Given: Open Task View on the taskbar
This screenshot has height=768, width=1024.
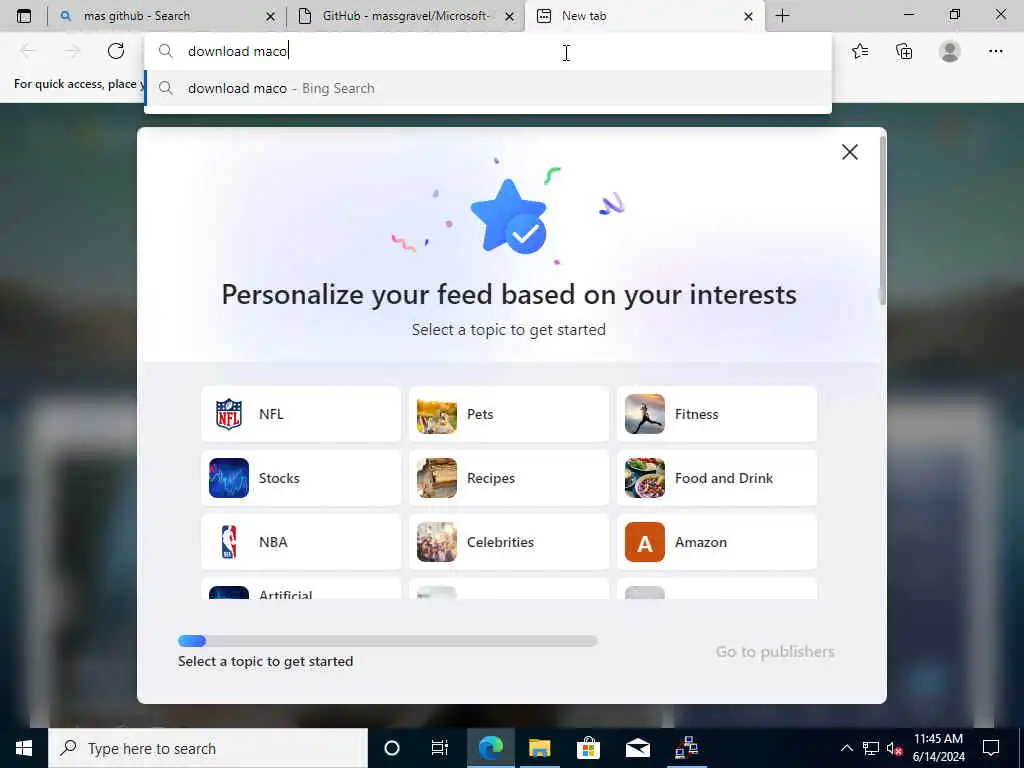Looking at the screenshot, I should (x=440, y=748).
